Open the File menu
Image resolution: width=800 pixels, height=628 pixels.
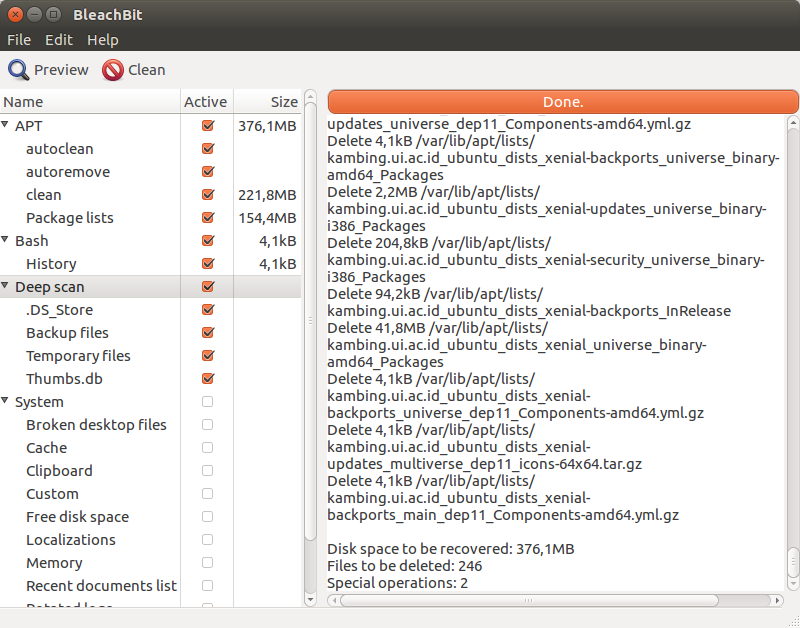[19, 40]
